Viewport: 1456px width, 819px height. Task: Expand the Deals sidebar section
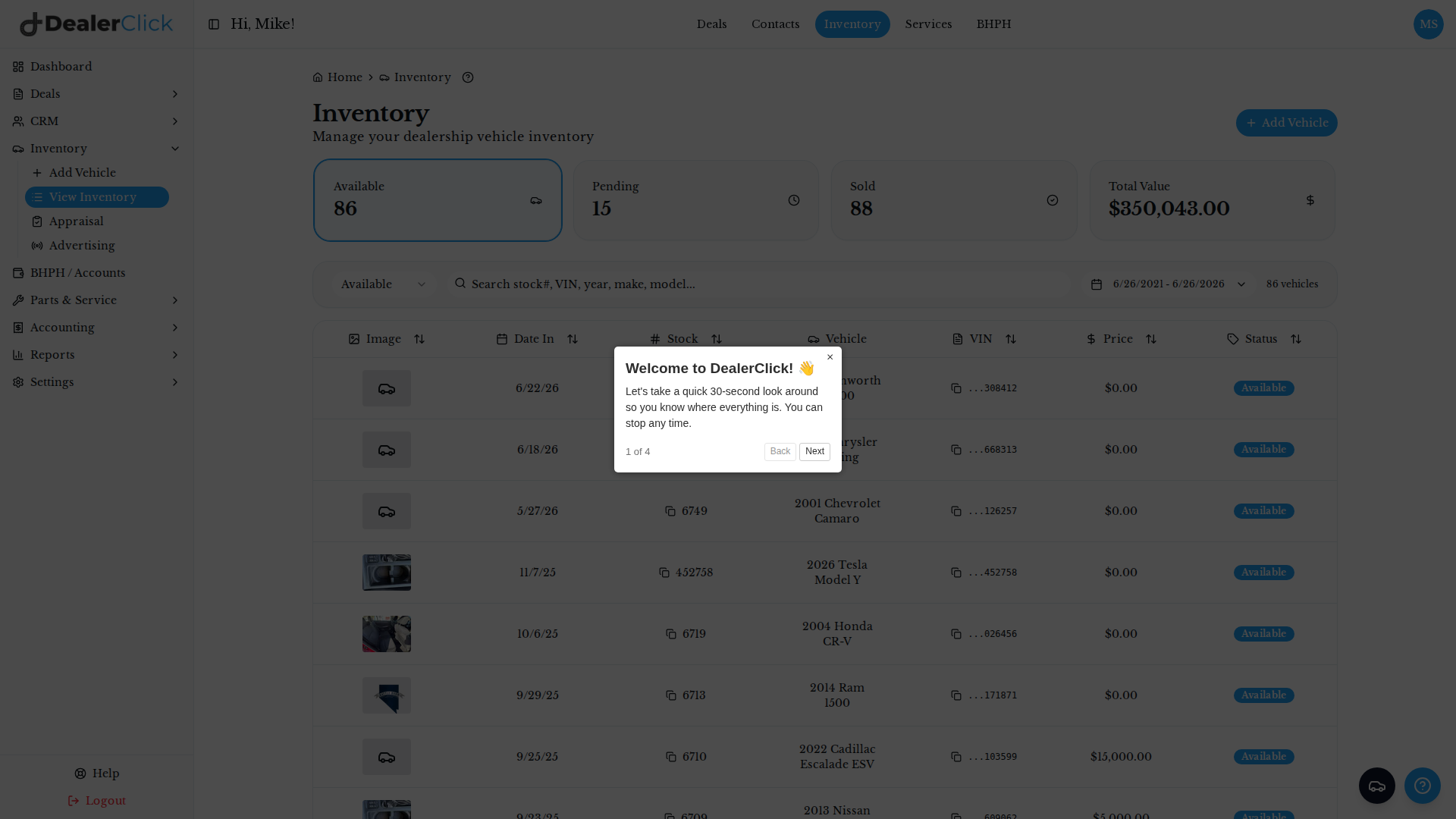pyautogui.click(x=96, y=94)
